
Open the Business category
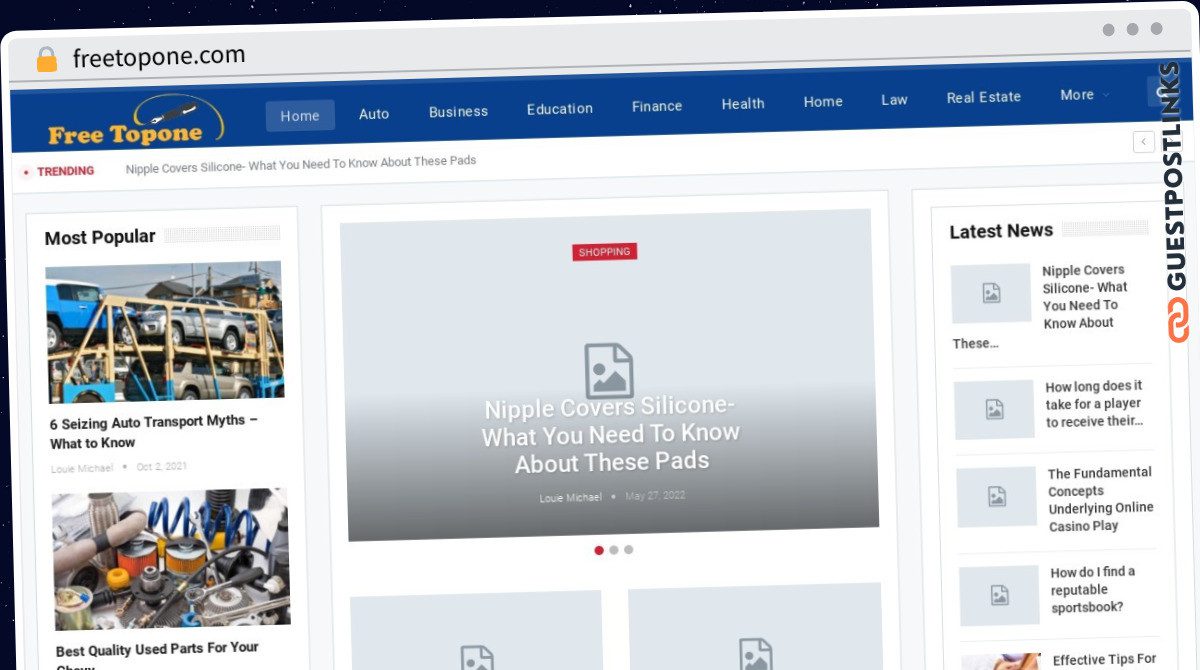click(458, 111)
